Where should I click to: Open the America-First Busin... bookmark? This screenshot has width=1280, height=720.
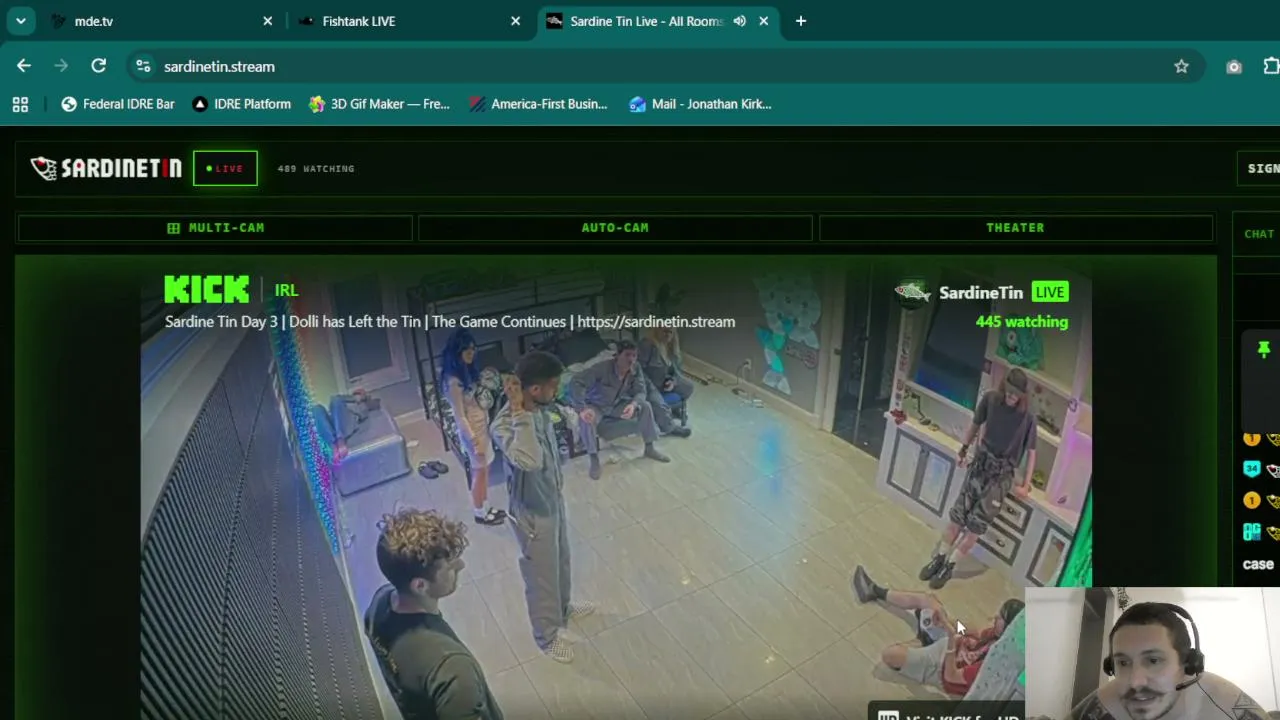click(538, 104)
